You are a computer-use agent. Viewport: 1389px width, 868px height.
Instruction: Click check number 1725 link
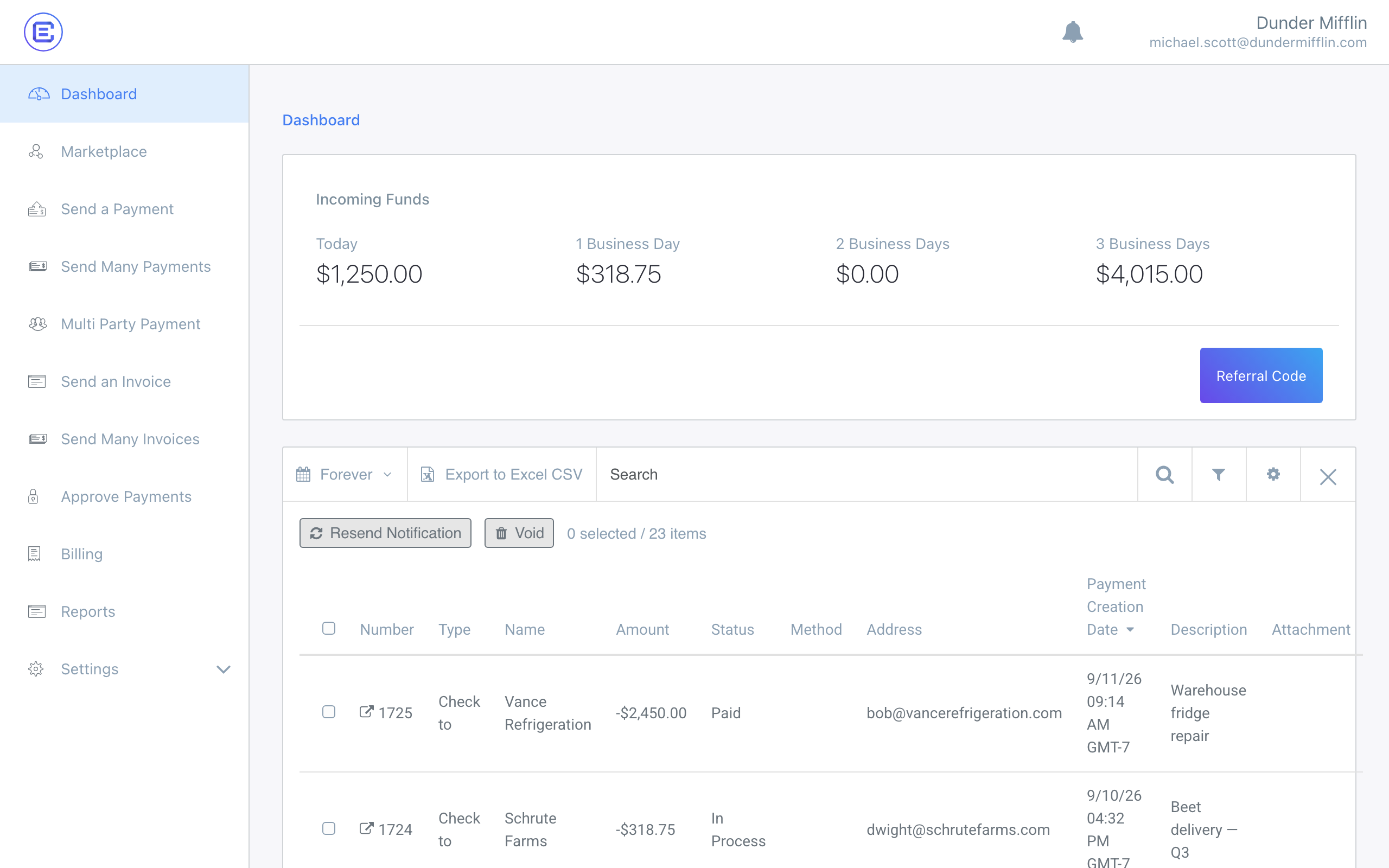coord(395,713)
